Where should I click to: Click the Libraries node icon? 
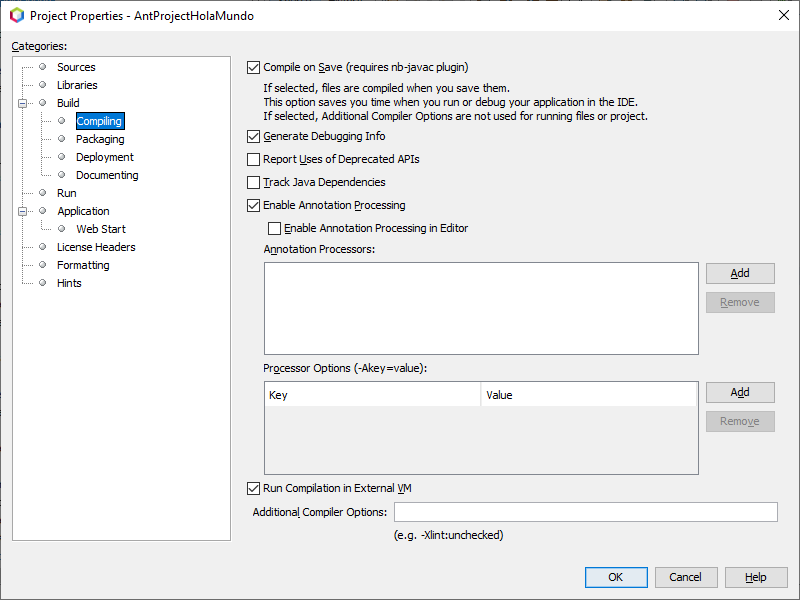pyautogui.click(x=42, y=85)
